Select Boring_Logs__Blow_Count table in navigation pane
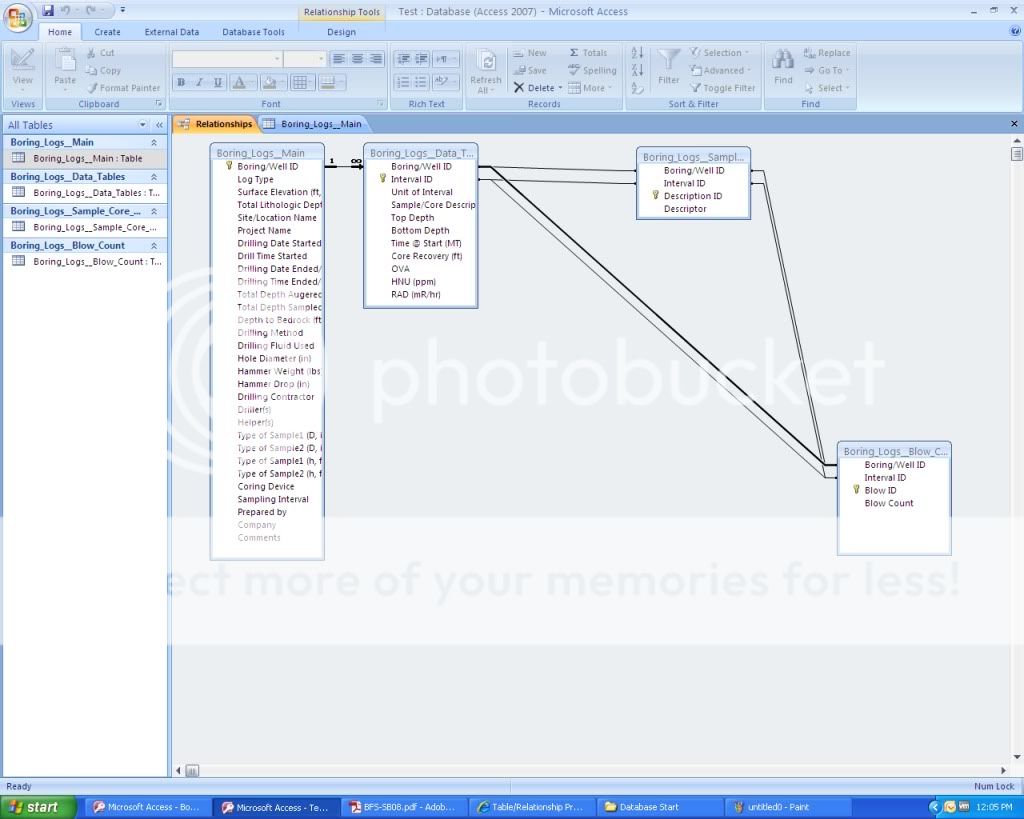This screenshot has height=819, width=1024. [95, 262]
